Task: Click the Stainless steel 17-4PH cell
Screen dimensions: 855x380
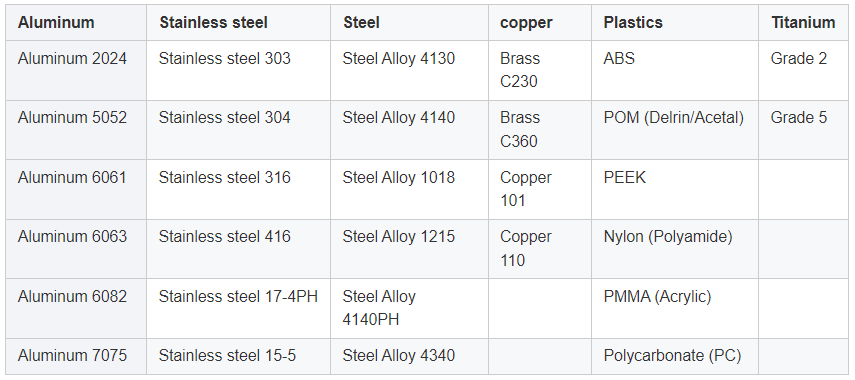Action: click(238, 309)
